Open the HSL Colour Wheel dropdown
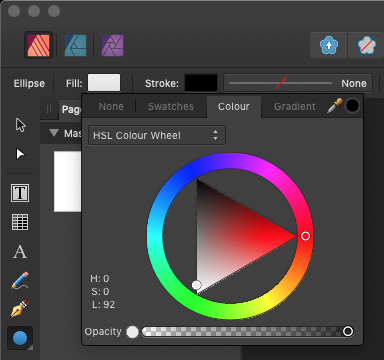 157,135
